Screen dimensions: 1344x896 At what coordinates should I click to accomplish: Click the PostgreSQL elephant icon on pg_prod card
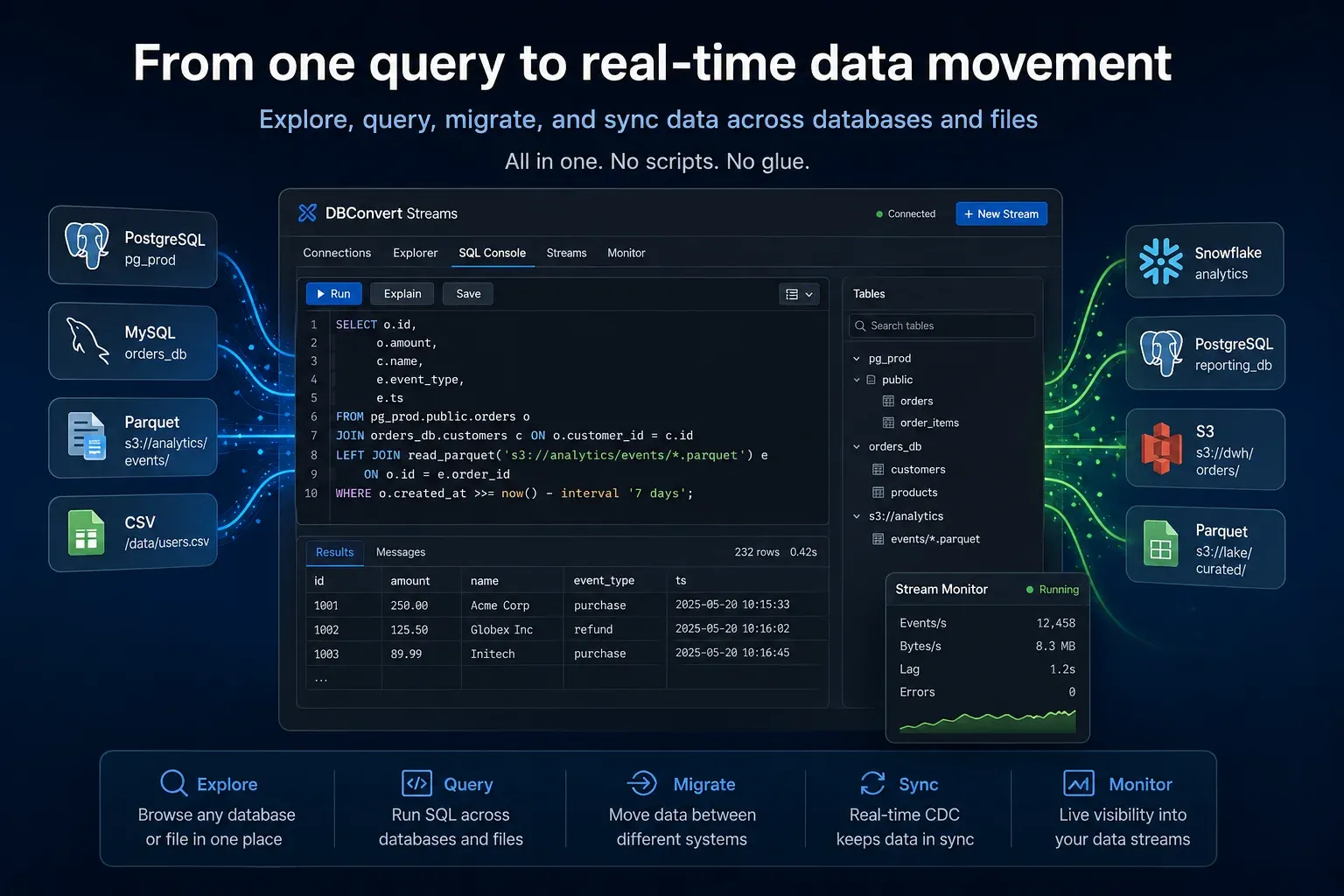87,245
